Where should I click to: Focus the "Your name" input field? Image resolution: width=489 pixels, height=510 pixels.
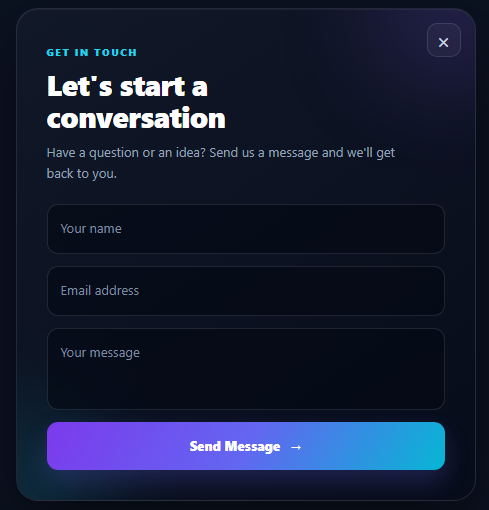pos(246,229)
